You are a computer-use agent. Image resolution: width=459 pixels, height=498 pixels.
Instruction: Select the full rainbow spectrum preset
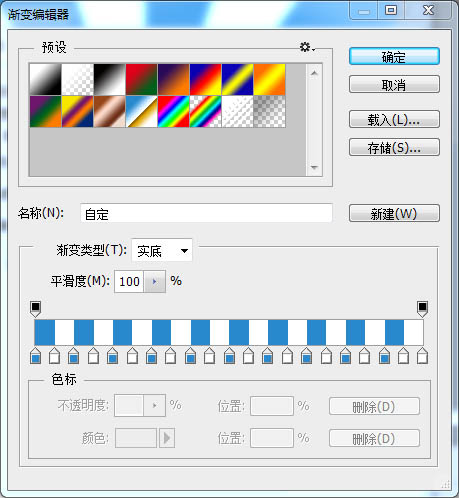pyautogui.click(x=173, y=111)
